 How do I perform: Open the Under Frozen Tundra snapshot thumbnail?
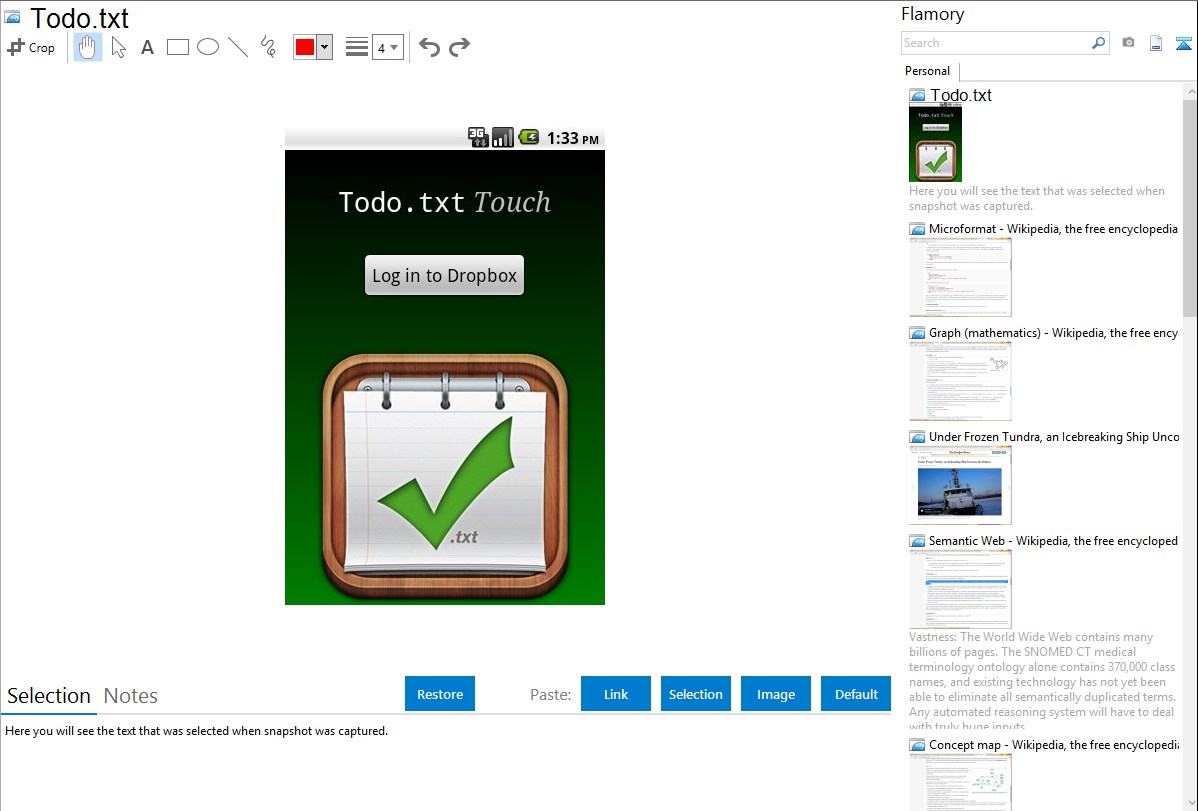pyautogui.click(x=960, y=485)
